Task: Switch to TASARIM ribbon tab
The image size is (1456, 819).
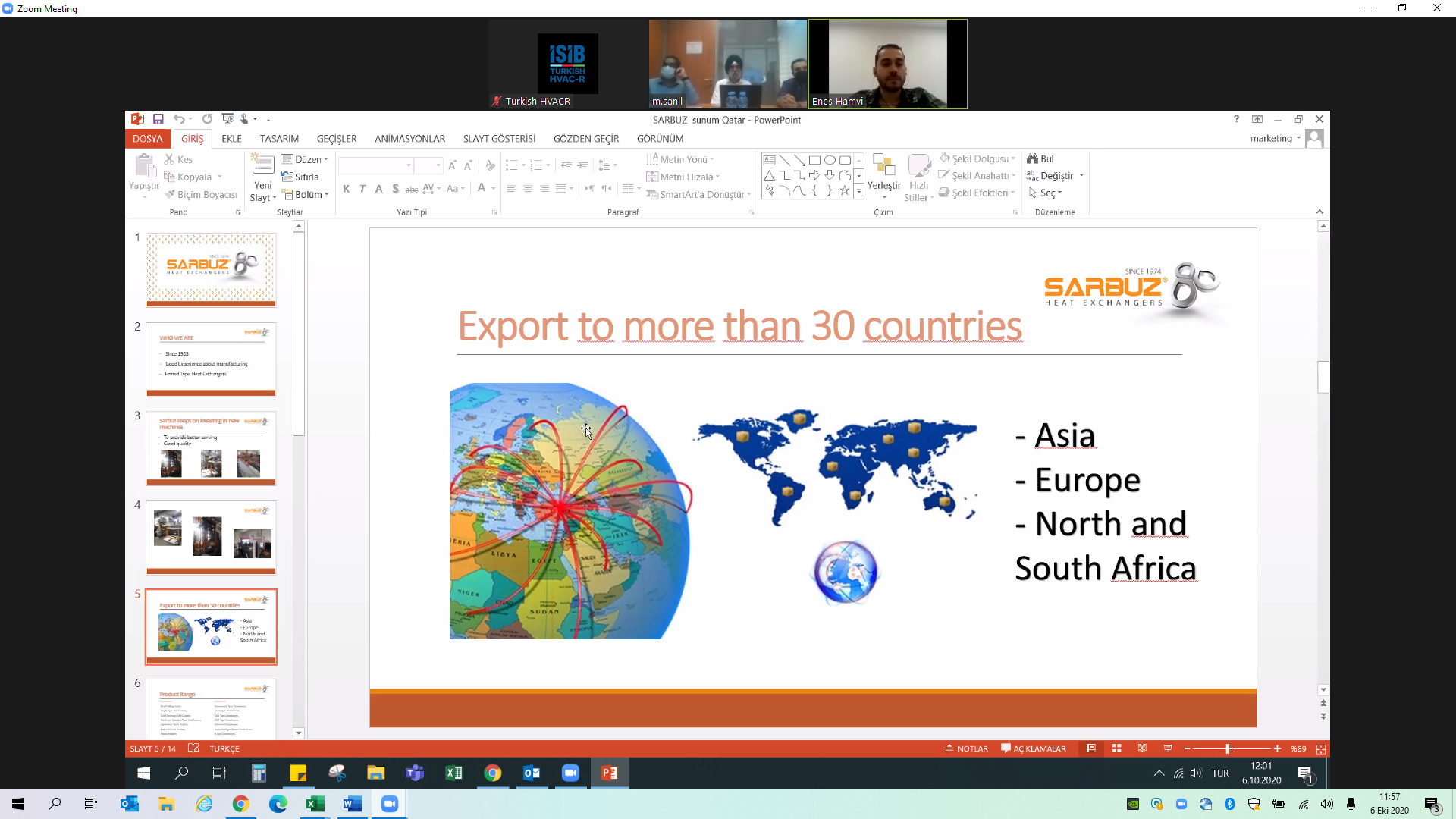Action: coord(279,138)
